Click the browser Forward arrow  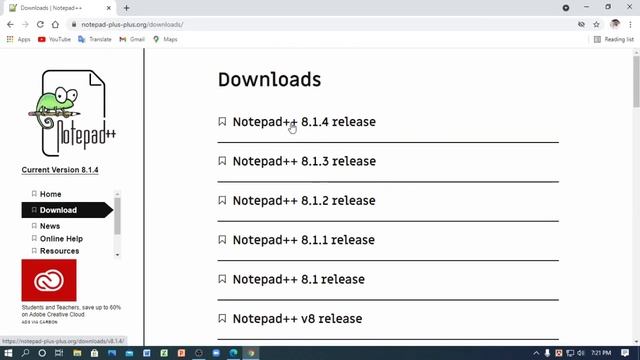tap(25, 24)
